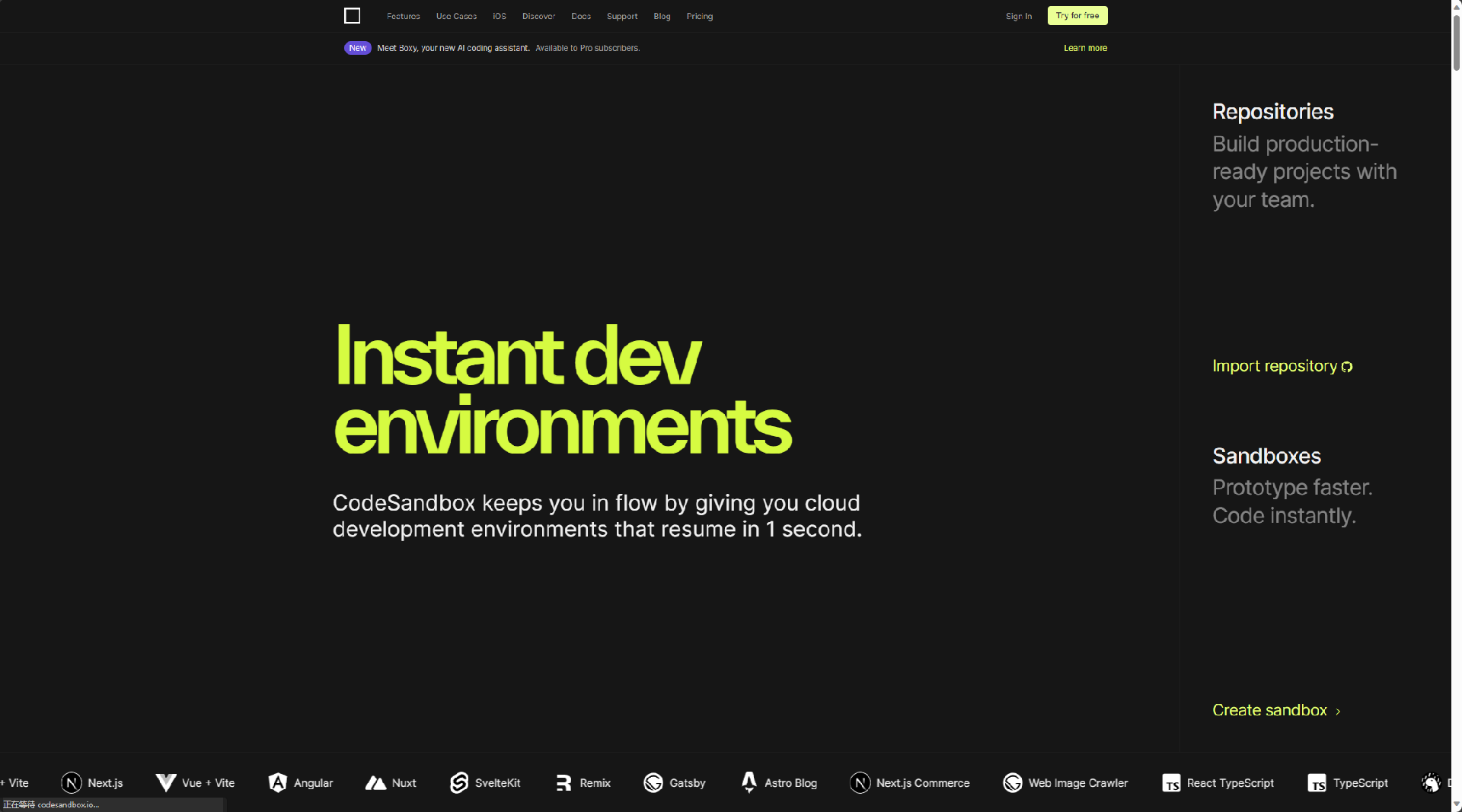Viewport: 1462px width, 812px height.
Task: Click the Sign In link
Action: [1018, 16]
